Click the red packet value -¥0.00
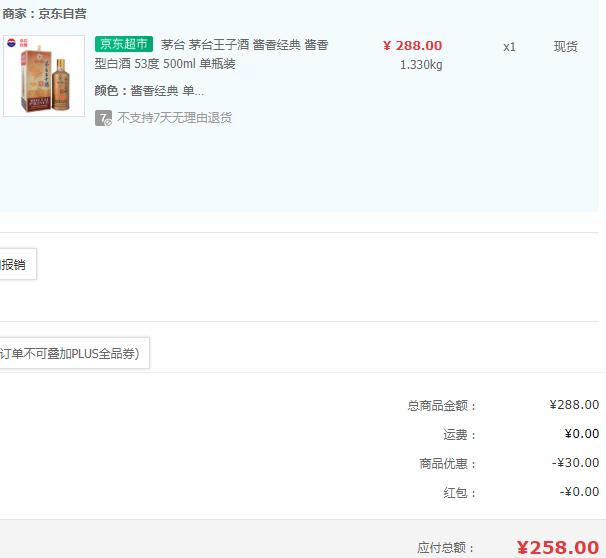This screenshot has width=606, height=558. [579, 492]
